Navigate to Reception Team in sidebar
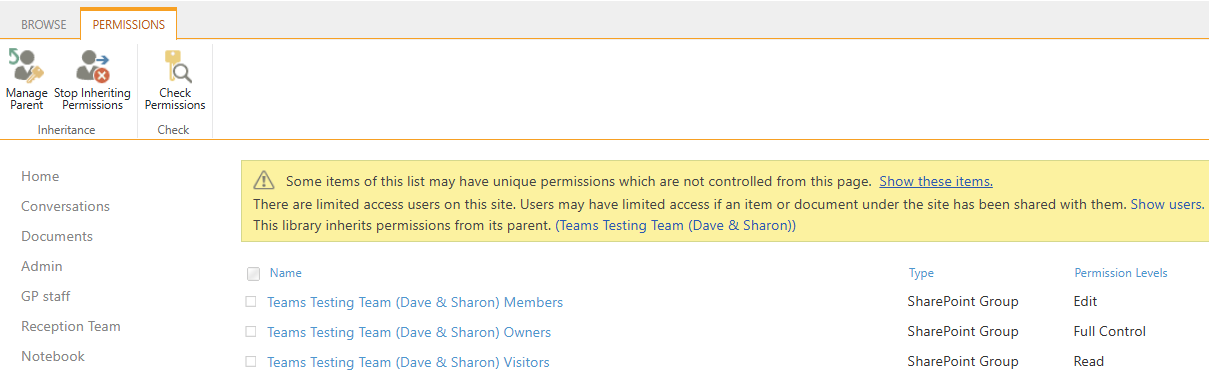This screenshot has width=1209, height=380. tap(71, 326)
